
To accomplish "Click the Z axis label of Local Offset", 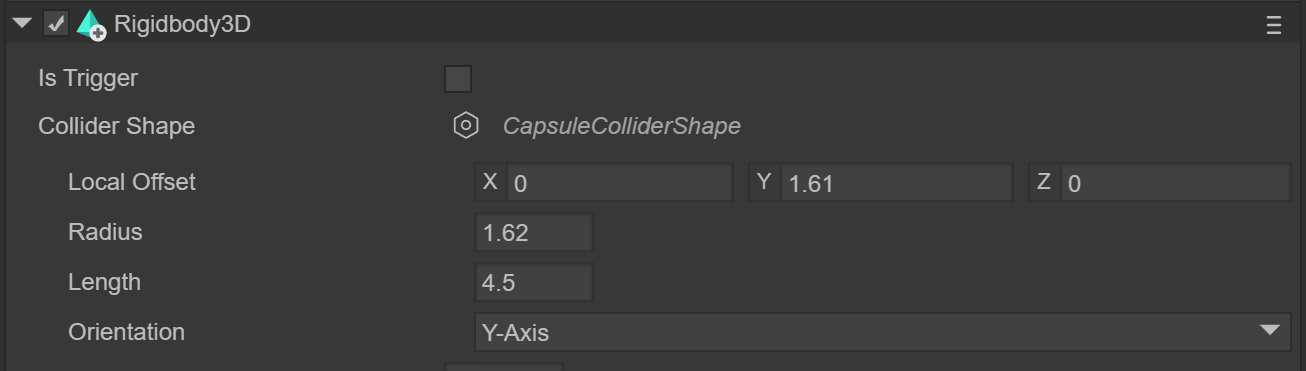I will pyautogui.click(x=1044, y=182).
